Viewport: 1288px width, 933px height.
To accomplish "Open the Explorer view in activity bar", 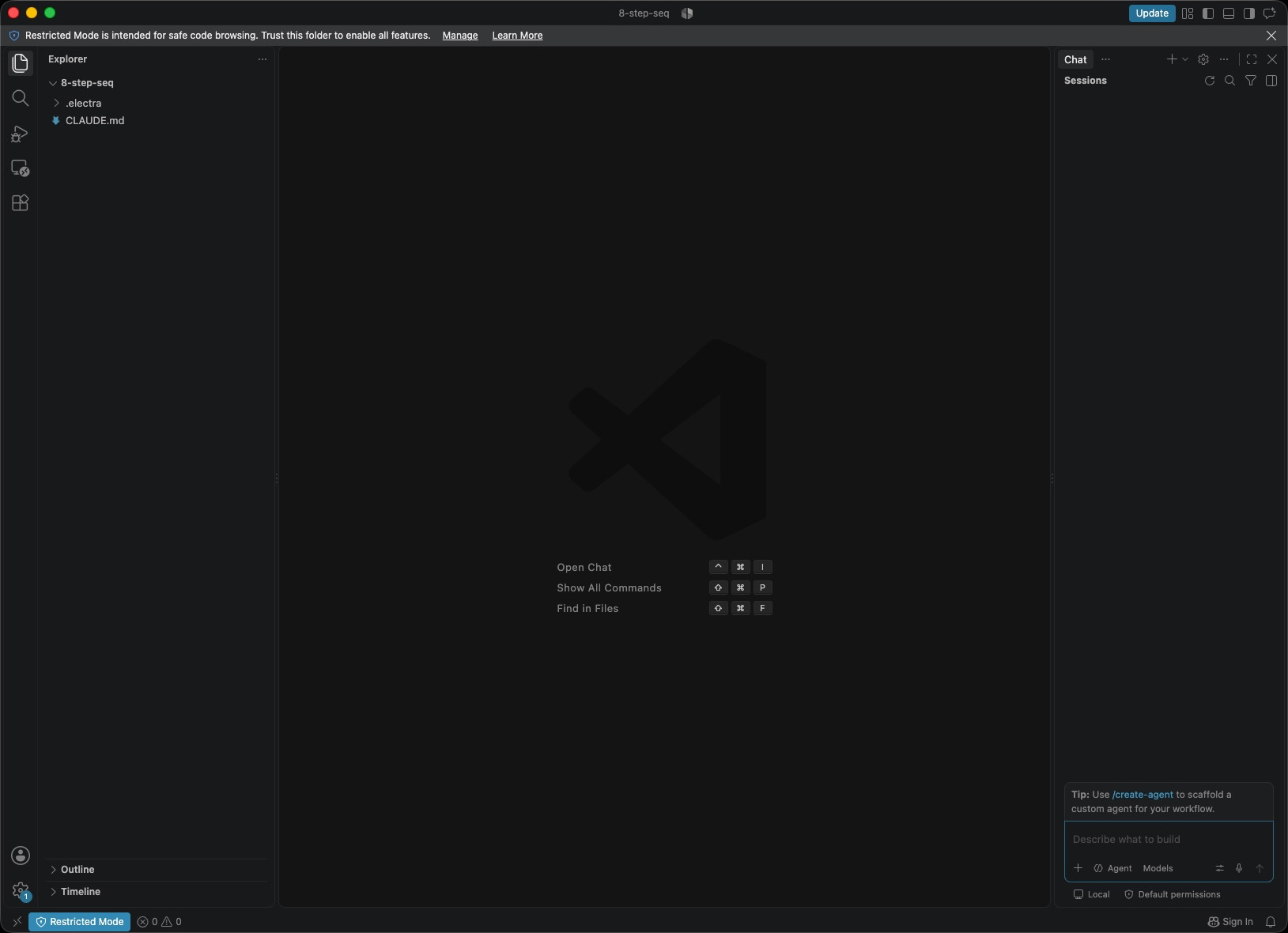I will [20, 63].
